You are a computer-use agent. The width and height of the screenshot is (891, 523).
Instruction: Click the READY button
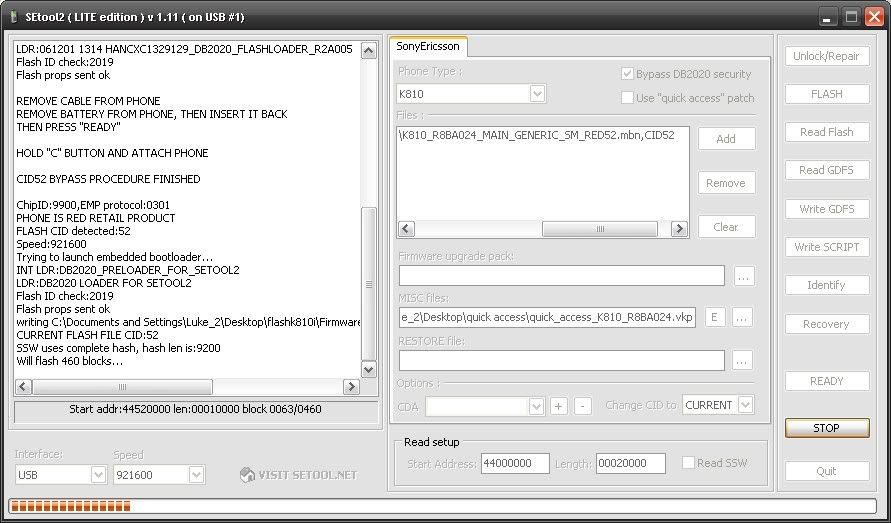coord(827,381)
